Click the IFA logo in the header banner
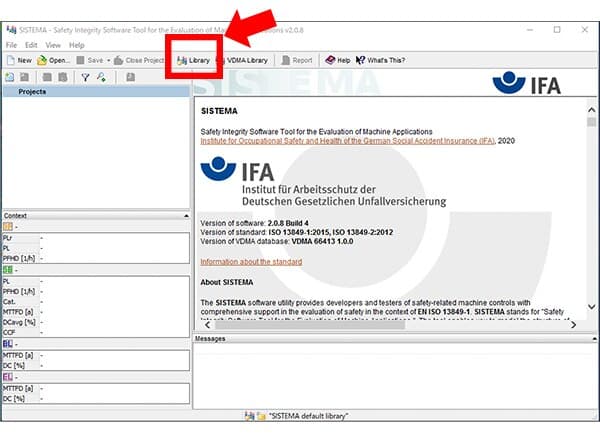This screenshot has height=444, width=600. 527,83
